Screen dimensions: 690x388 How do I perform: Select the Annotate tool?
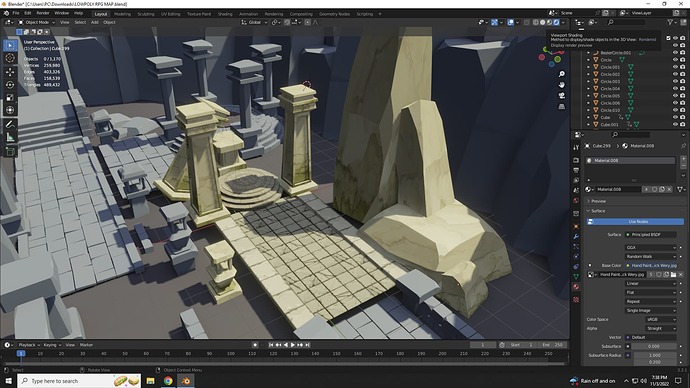click(x=10, y=124)
